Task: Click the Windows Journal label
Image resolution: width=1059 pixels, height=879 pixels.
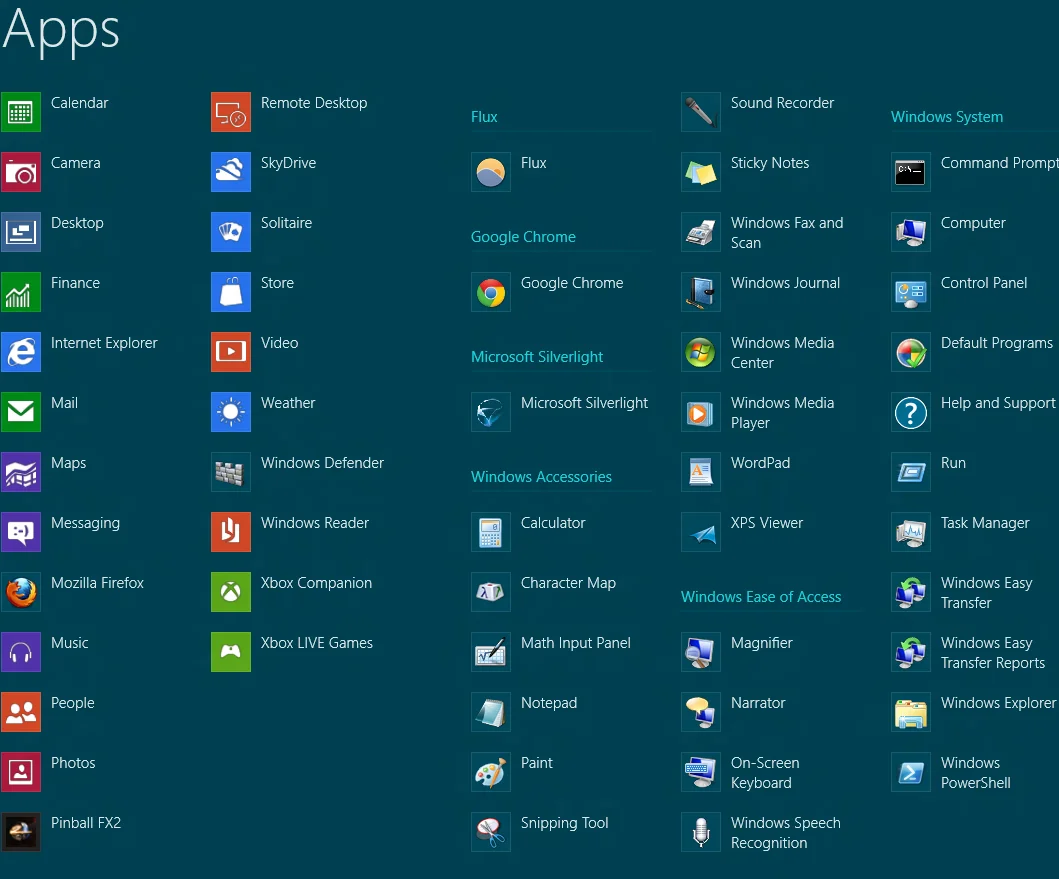Action: click(x=785, y=283)
